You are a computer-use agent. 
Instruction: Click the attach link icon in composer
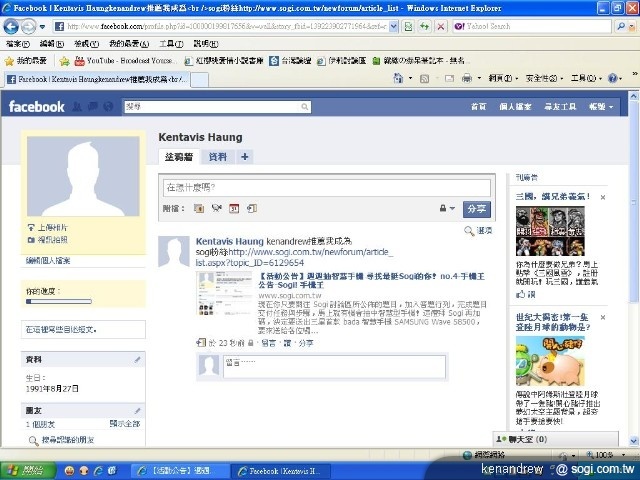[250, 208]
